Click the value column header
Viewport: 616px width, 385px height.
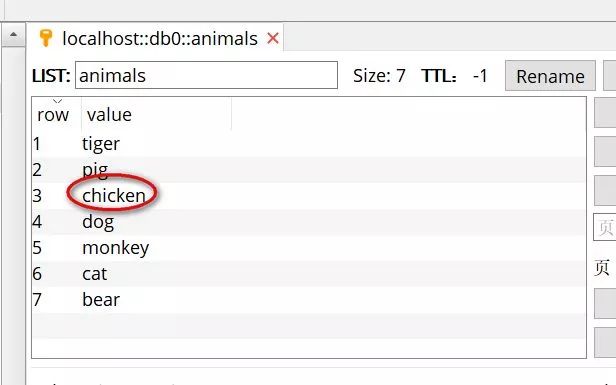pos(109,115)
